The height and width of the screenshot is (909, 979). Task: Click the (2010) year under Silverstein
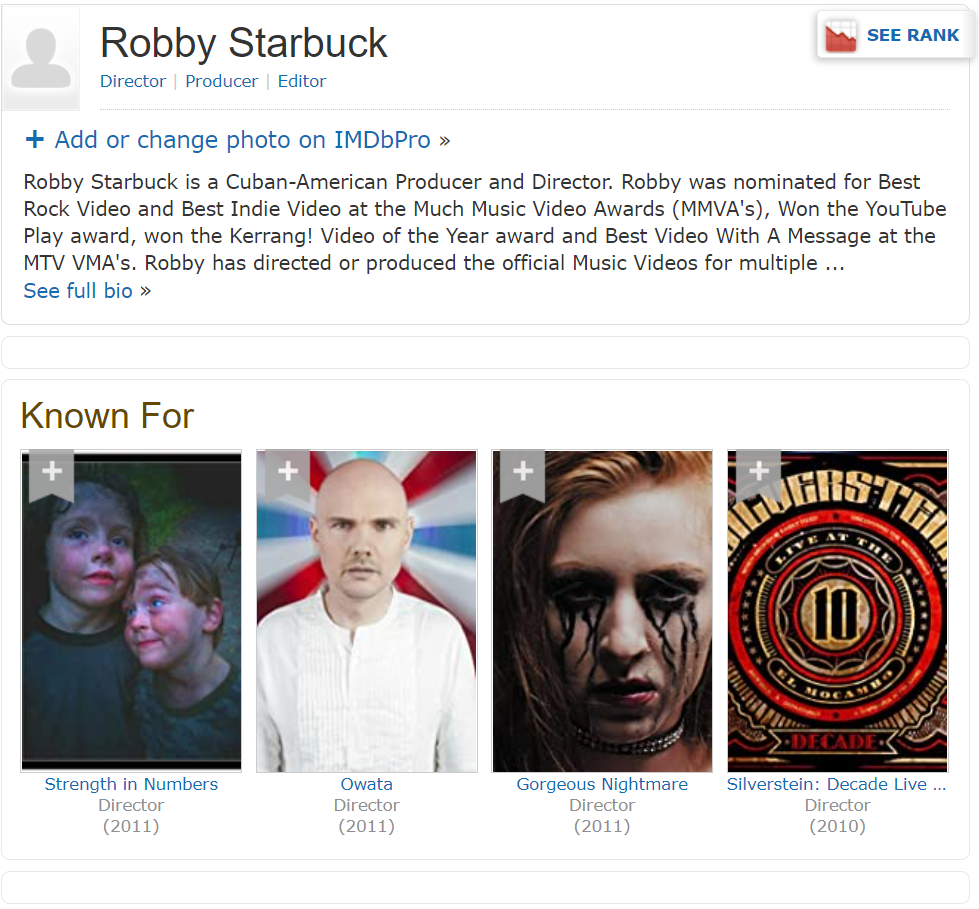coord(837,827)
